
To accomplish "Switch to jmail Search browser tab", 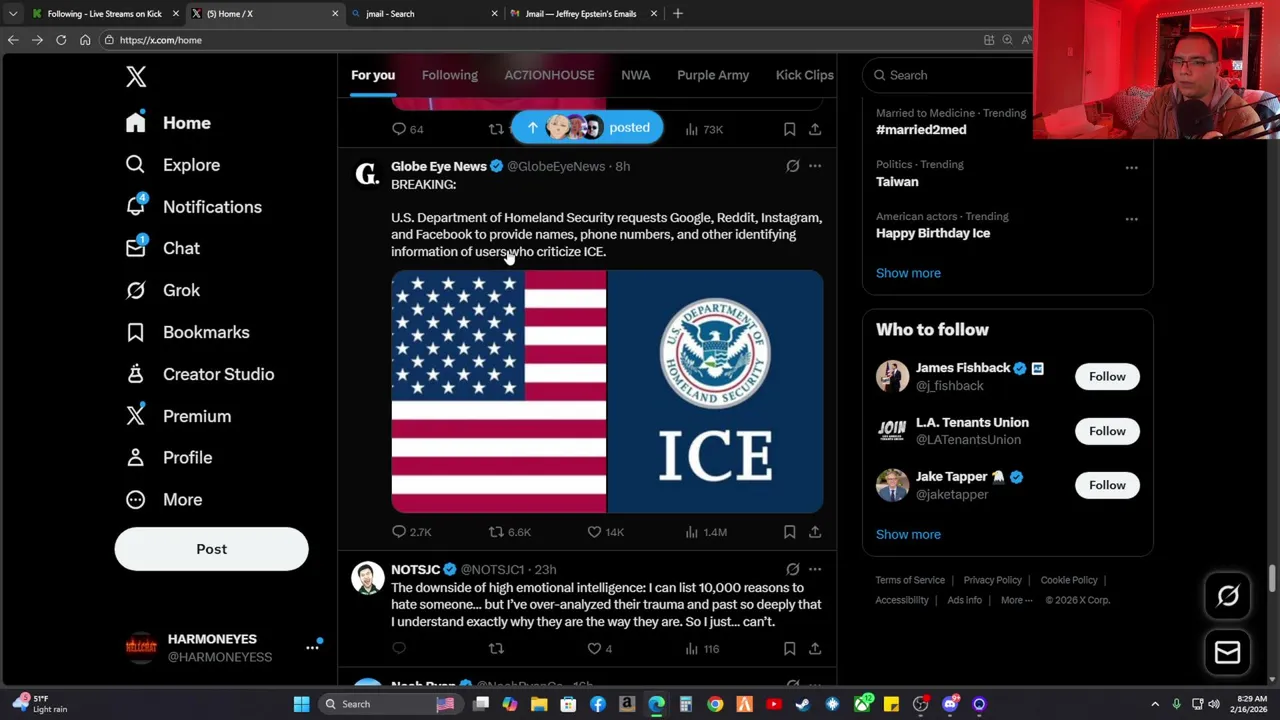I will pyautogui.click(x=424, y=14).
